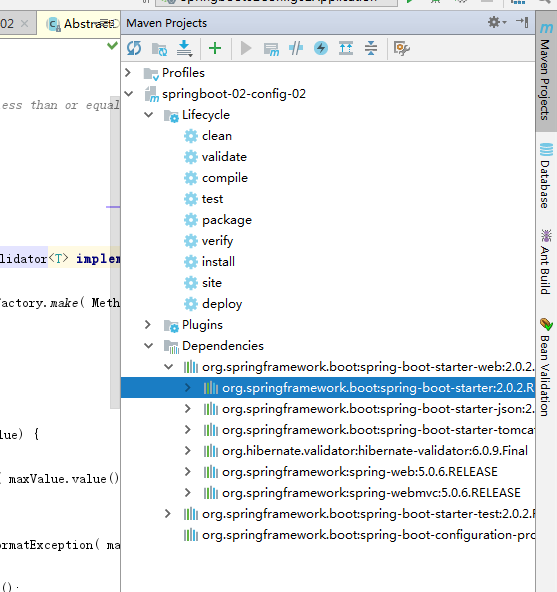The height and width of the screenshot is (592, 557).
Task: Select the clean lifecycle goal
Action: pyautogui.click(x=217, y=136)
